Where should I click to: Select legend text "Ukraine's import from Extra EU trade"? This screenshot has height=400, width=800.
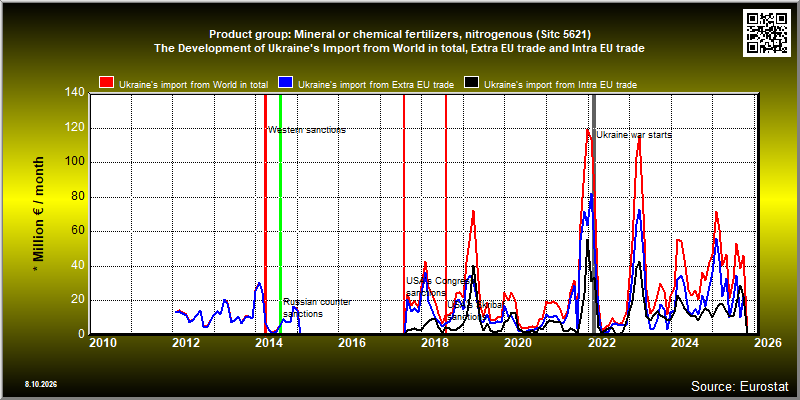[376, 85]
